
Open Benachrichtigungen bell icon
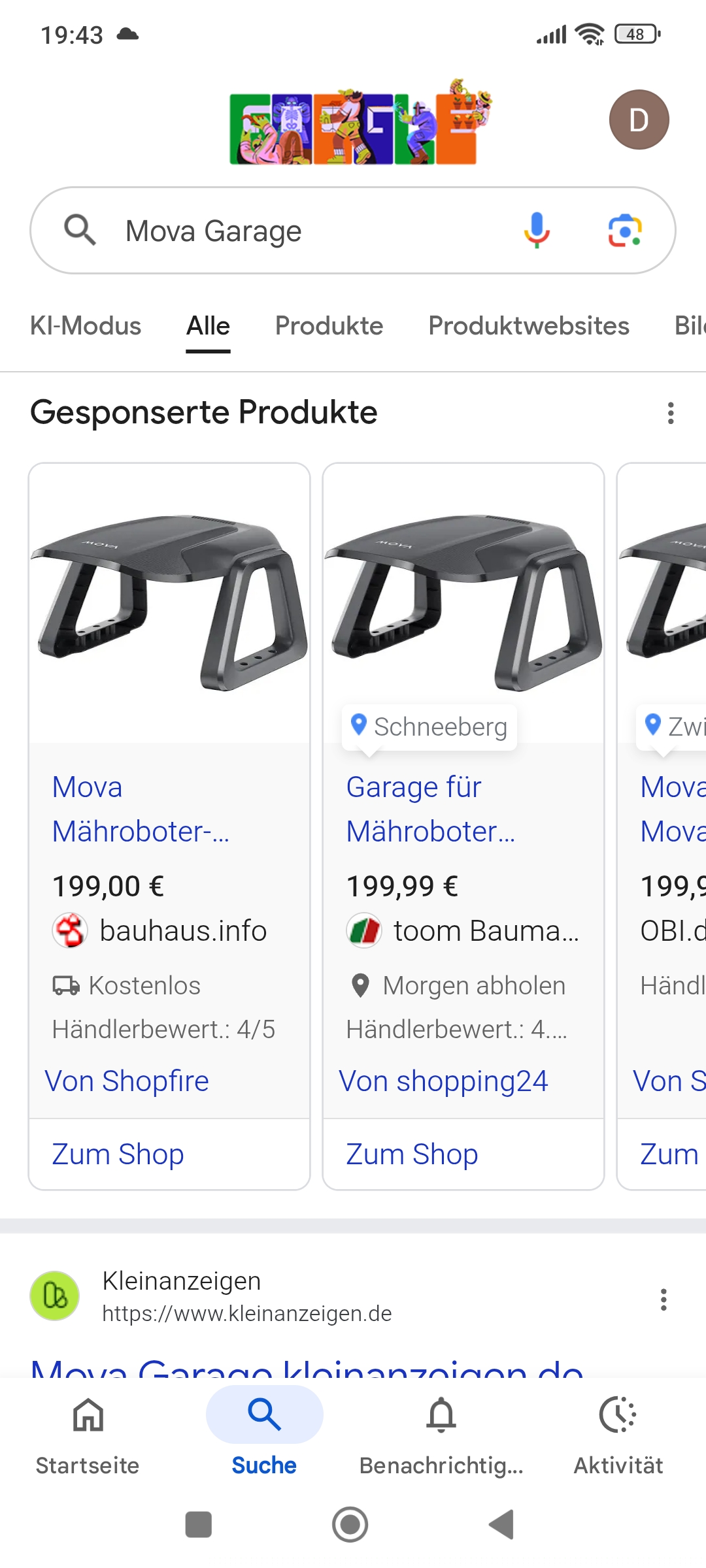(x=441, y=1415)
